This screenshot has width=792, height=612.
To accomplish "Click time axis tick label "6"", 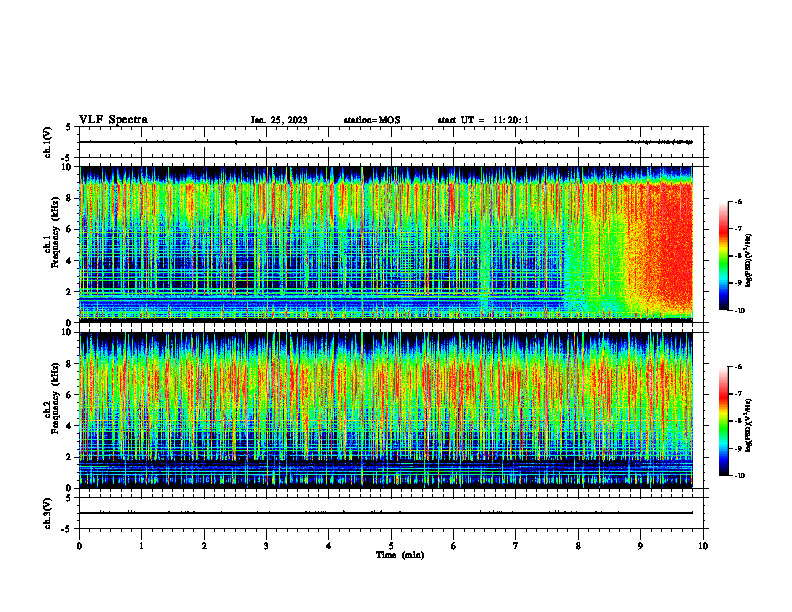I will (453, 546).
